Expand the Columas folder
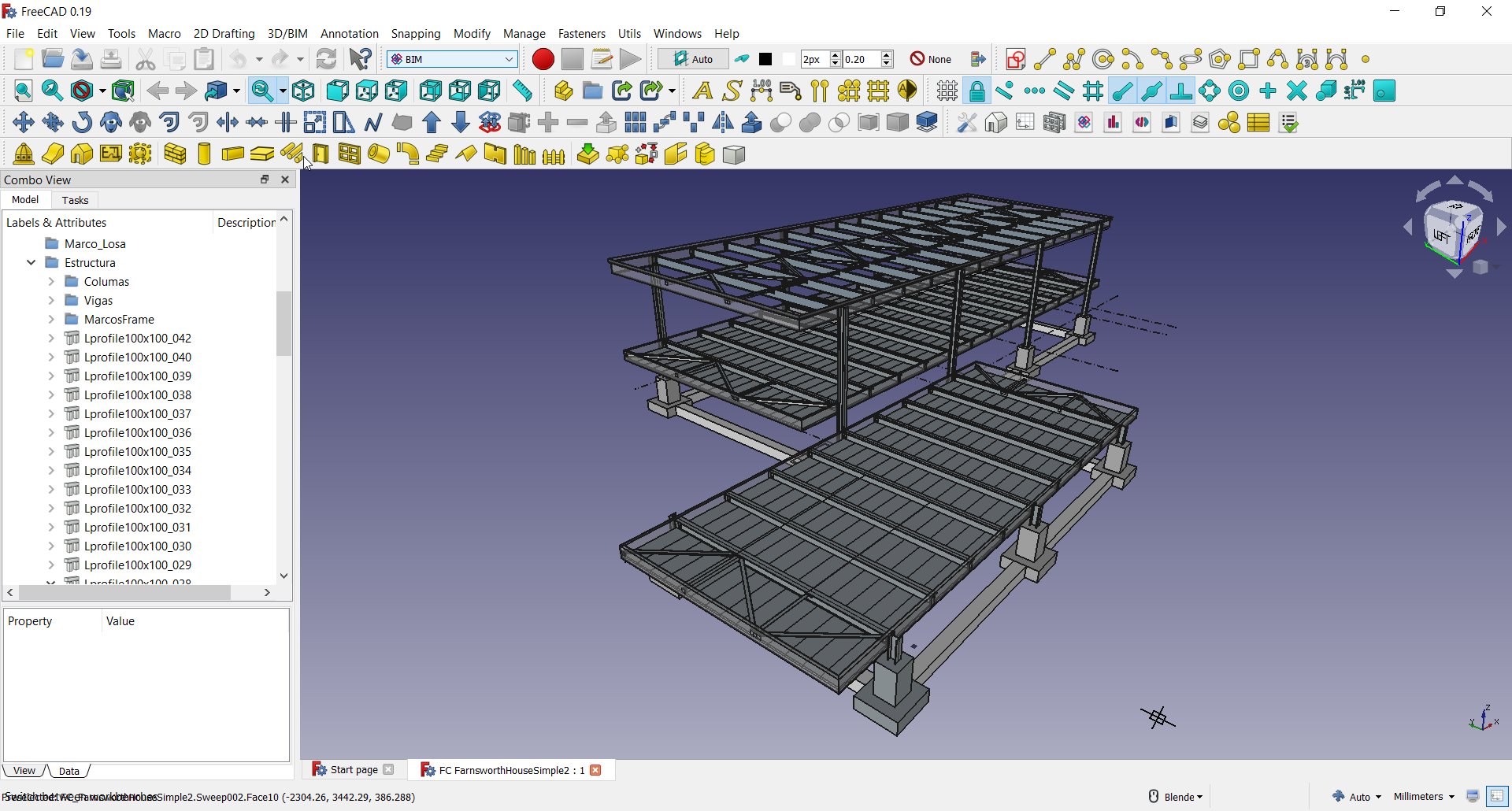The image size is (1512, 811). point(51,282)
